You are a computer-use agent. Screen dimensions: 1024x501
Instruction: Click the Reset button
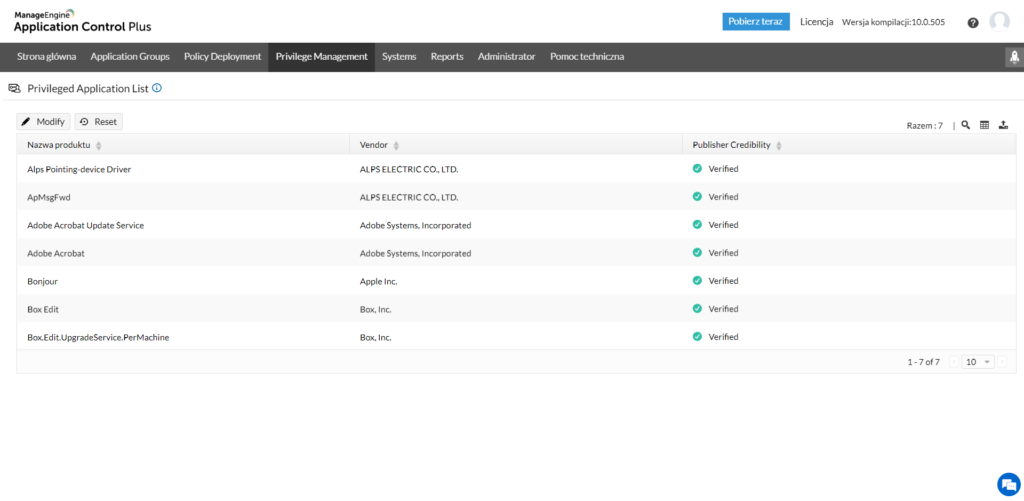[98, 122]
